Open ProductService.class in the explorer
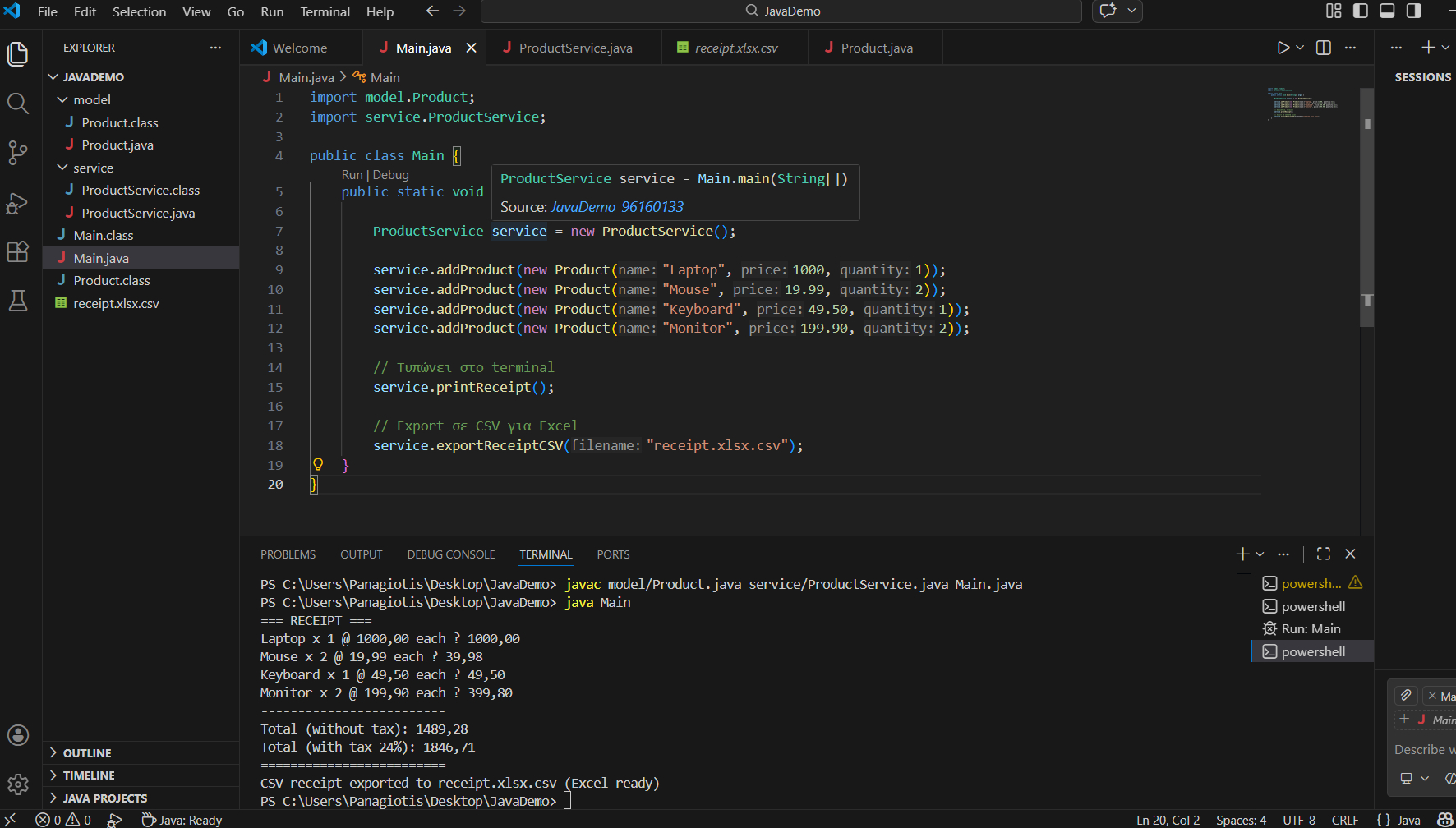Image resolution: width=1456 pixels, height=828 pixels. (141, 190)
